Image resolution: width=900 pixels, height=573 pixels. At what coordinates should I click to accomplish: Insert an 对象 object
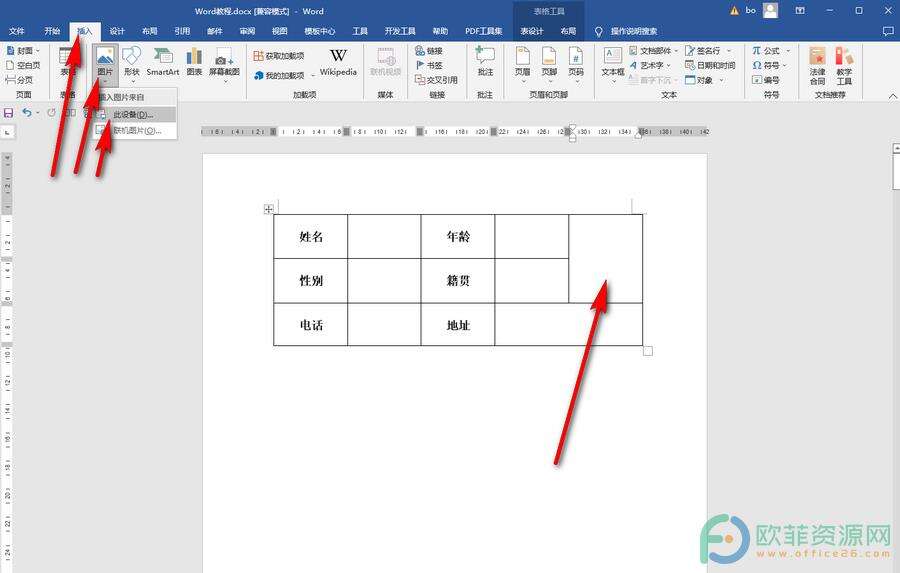coord(704,80)
